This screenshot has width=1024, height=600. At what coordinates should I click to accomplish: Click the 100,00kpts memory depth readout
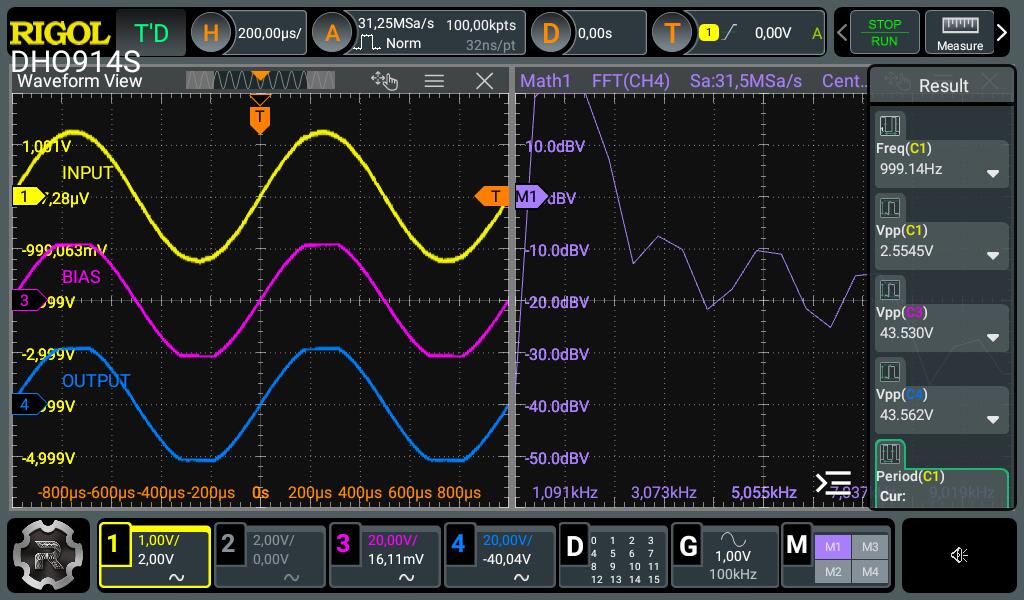click(x=481, y=25)
